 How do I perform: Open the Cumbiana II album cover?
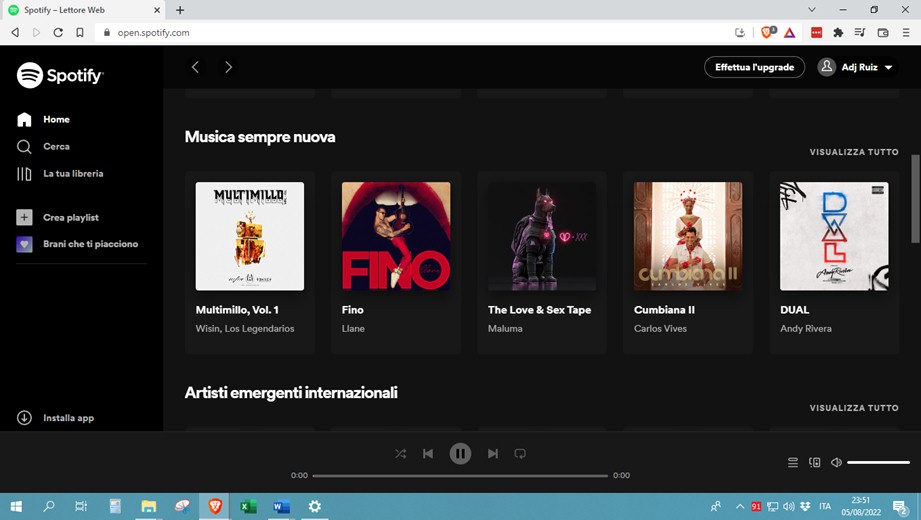(688, 236)
